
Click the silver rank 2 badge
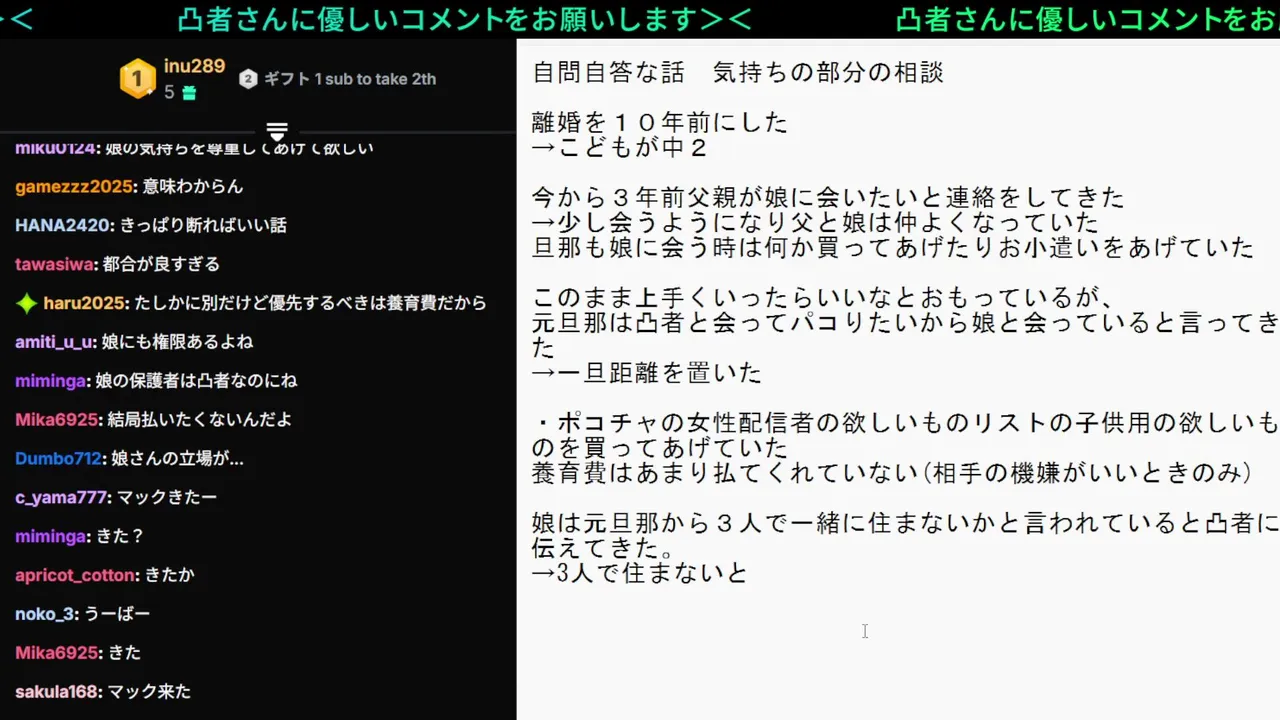point(248,79)
